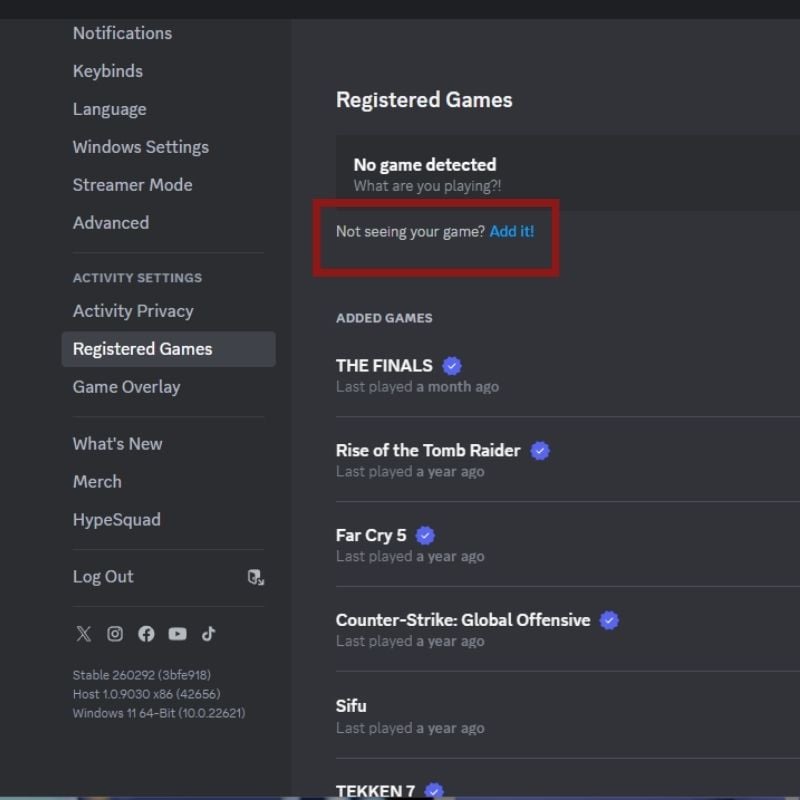
Task: Open Discord's TikTok social icon
Action: [208, 634]
